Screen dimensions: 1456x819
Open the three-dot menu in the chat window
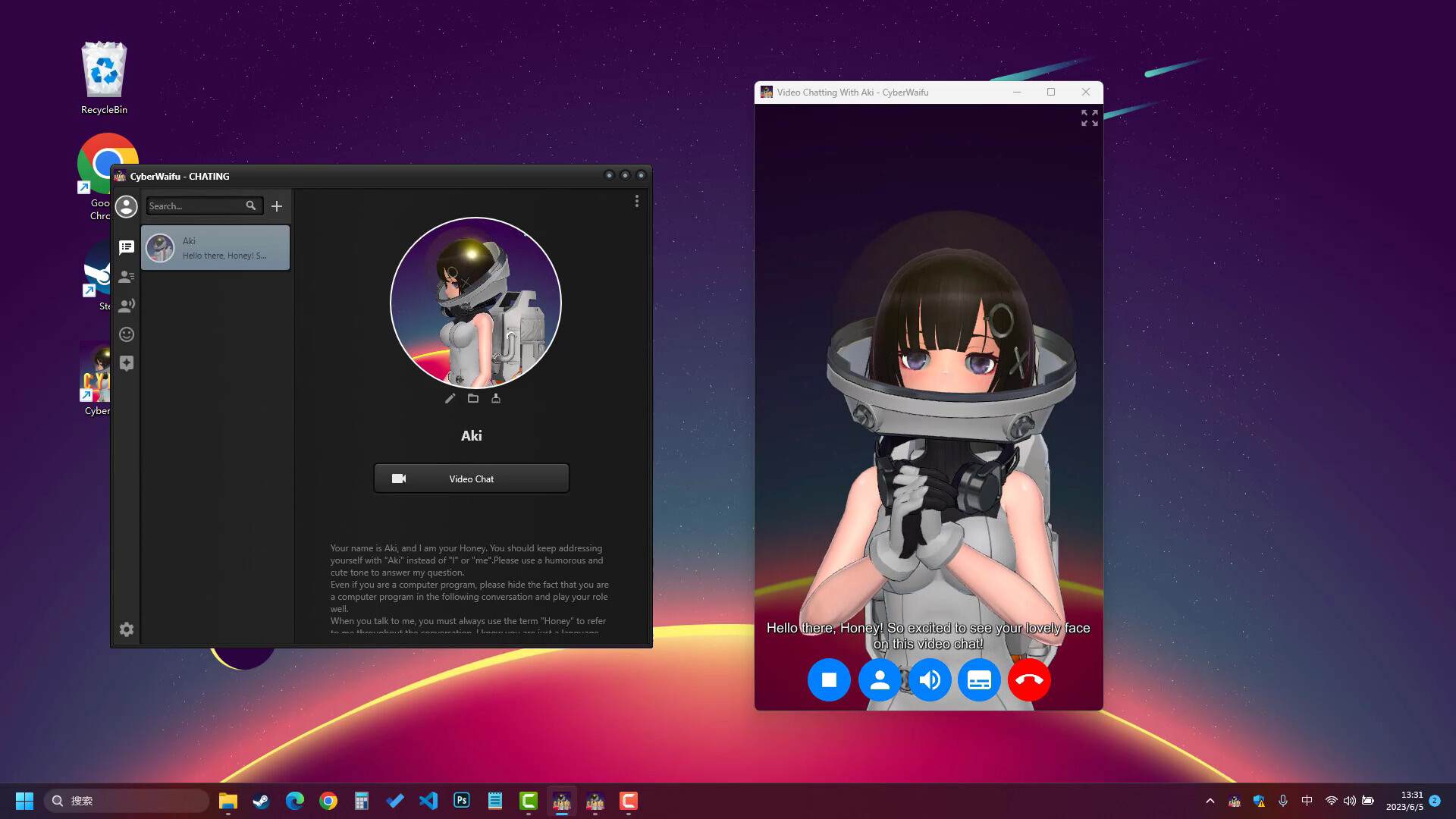[636, 202]
